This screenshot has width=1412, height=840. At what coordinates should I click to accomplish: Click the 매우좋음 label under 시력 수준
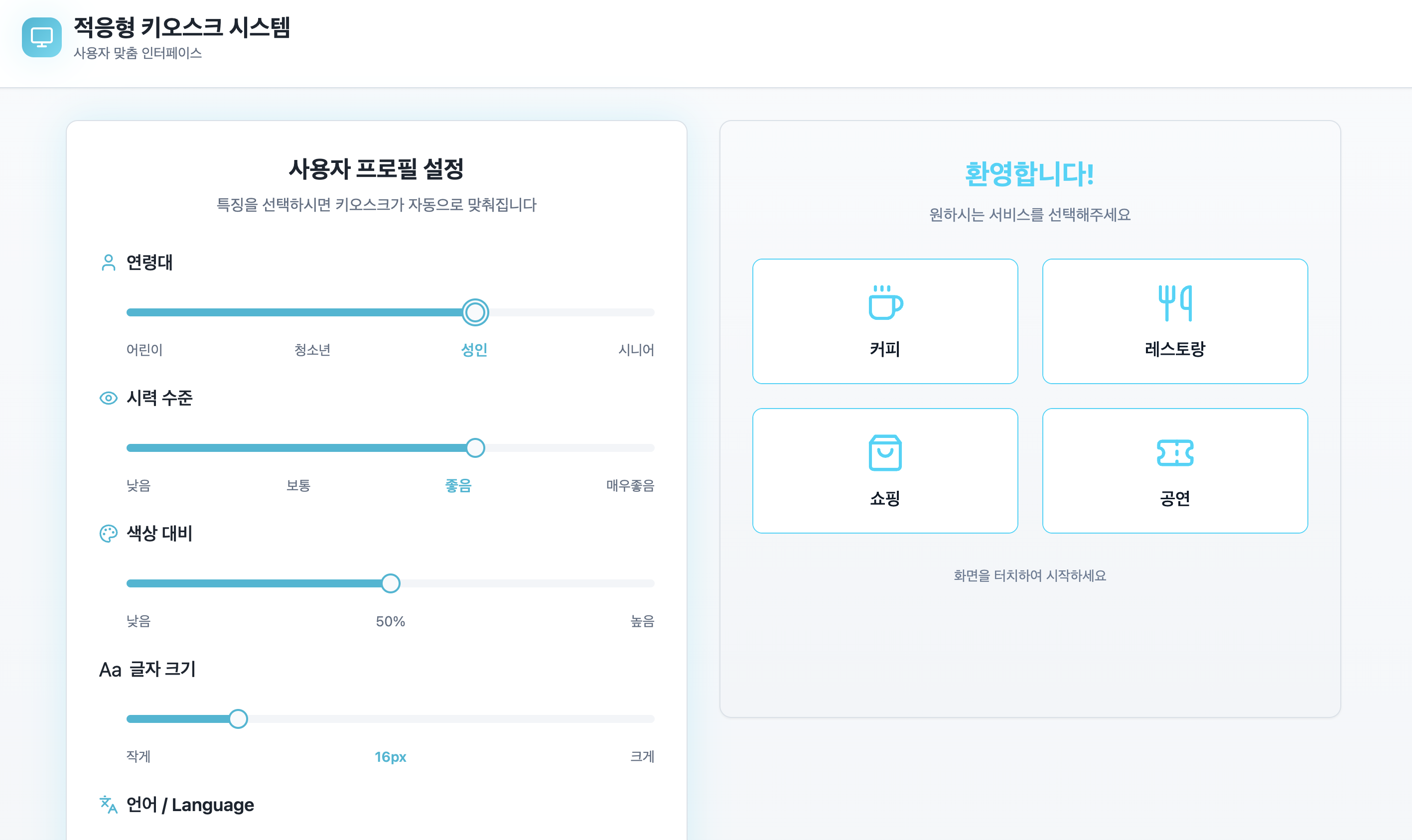tap(629, 485)
